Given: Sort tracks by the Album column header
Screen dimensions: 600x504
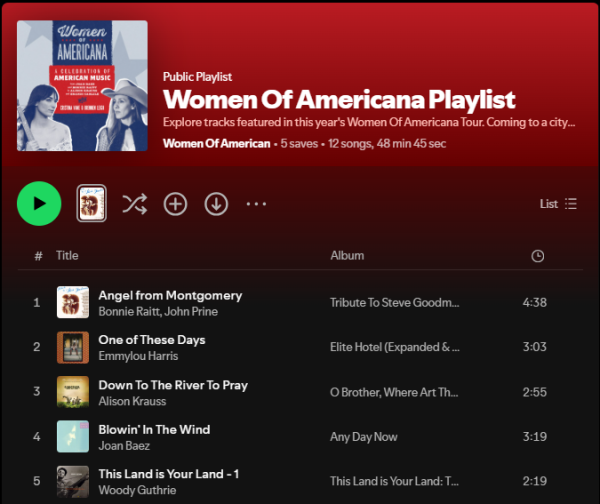Looking at the screenshot, I should (x=347, y=256).
